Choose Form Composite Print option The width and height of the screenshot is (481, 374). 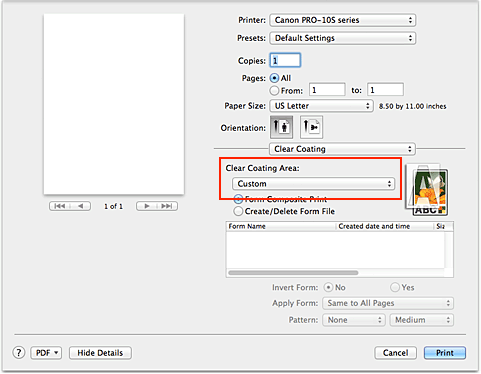238,199
